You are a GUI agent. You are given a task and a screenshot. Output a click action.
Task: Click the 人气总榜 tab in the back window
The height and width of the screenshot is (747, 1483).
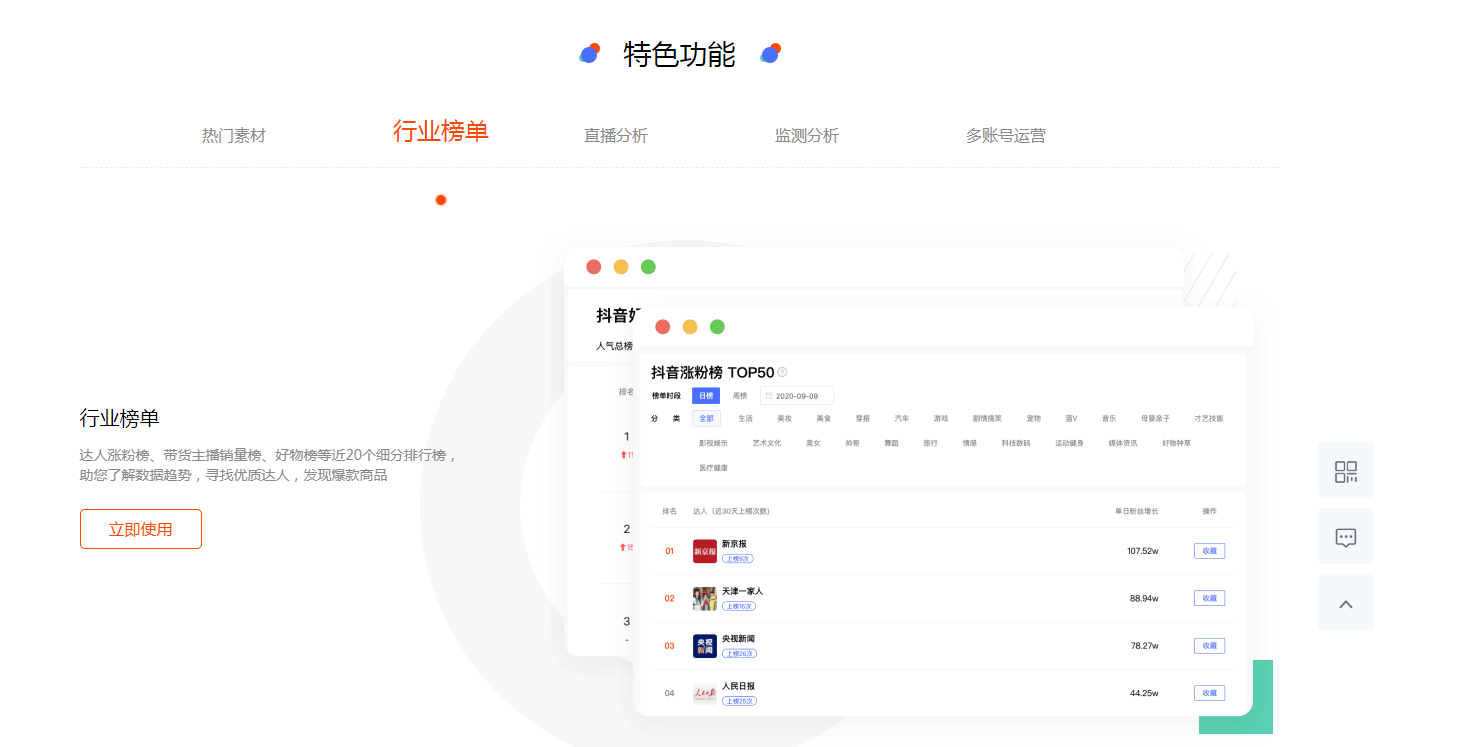tap(614, 346)
